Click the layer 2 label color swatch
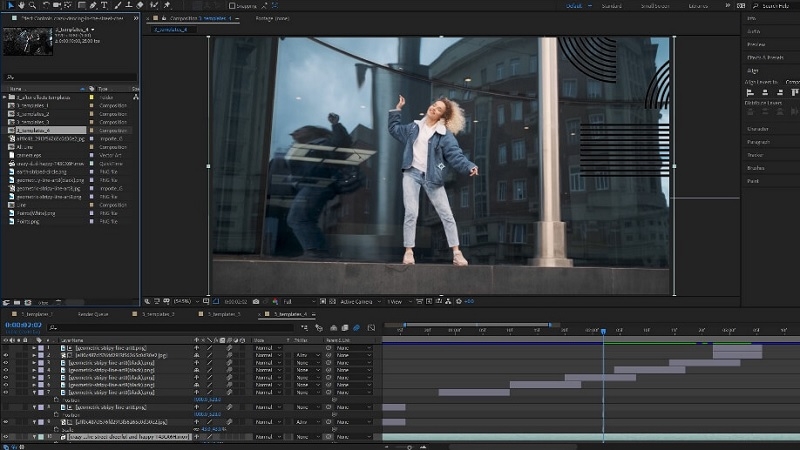This screenshot has width=800, height=450. tap(41, 355)
